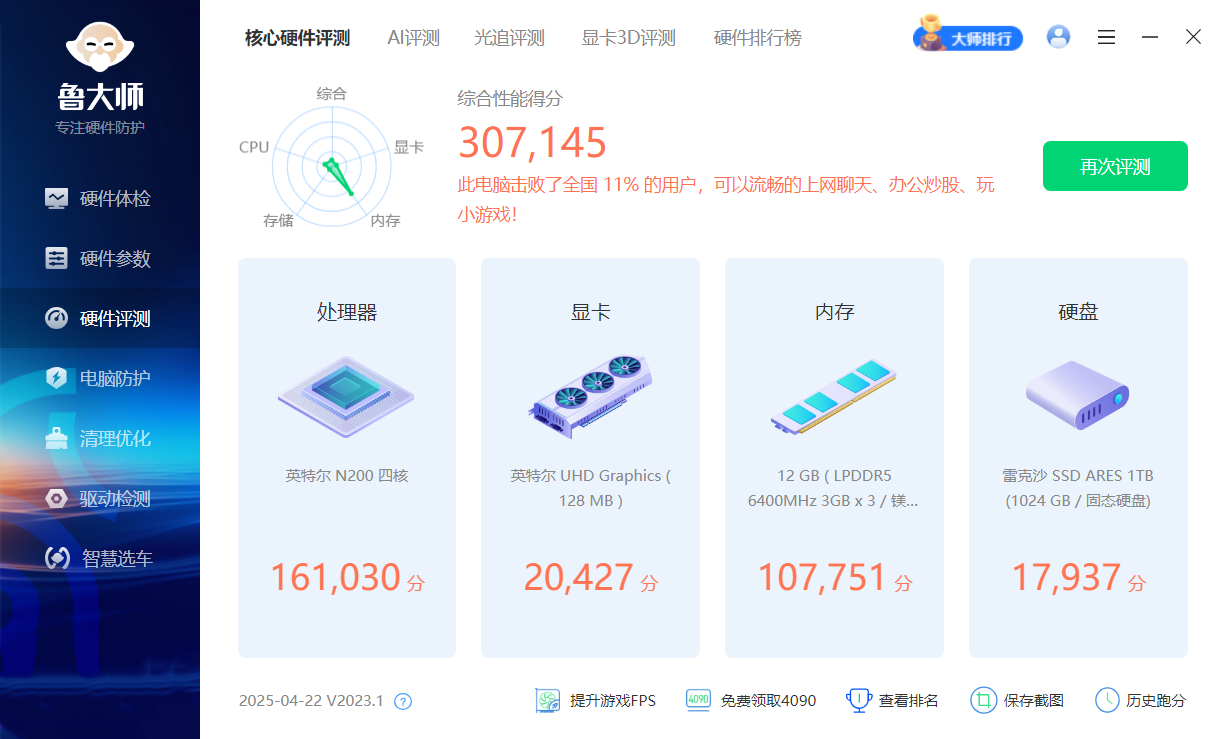Open 历史跑分 score history
Screen dimensions: 1211x739
point(1140,700)
